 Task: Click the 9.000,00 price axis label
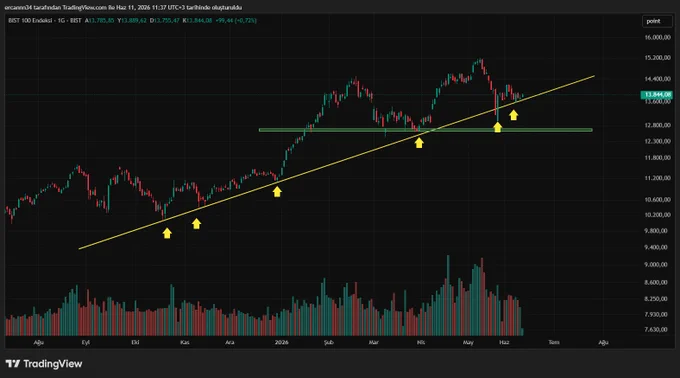656,265
